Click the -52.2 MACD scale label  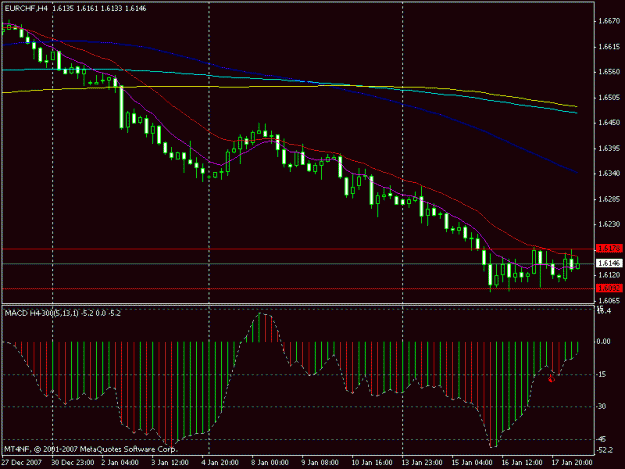605,450
